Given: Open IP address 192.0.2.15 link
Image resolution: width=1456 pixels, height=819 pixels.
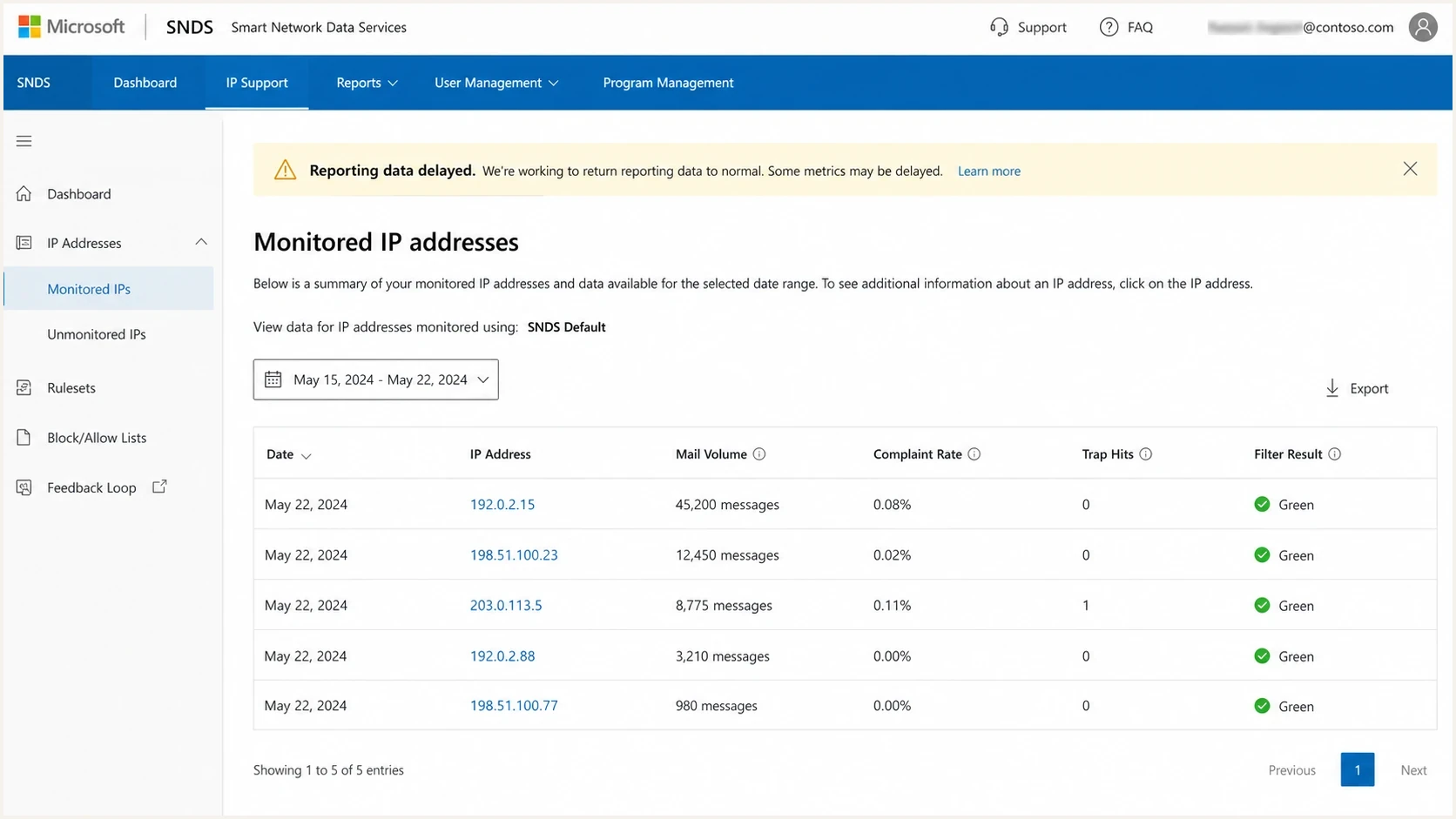Looking at the screenshot, I should point(502,504).
